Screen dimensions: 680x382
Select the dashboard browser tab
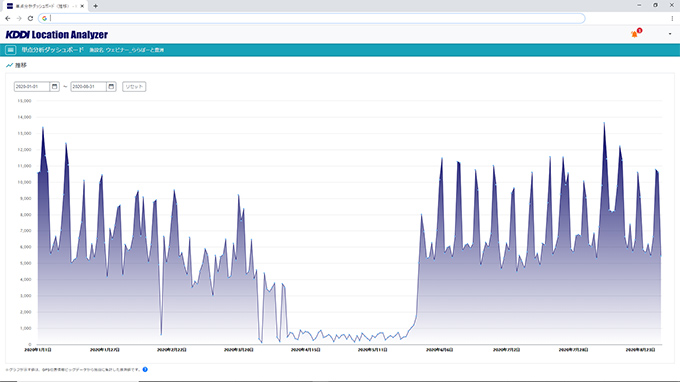tap(45, 6)
